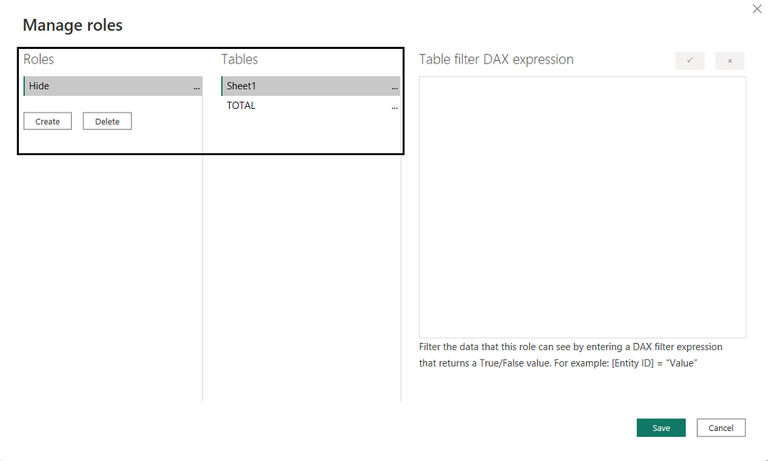This screenshot has height=461, width=768.
Task: Focus the DAX expression editor box
Action: (x=582, y=207)
